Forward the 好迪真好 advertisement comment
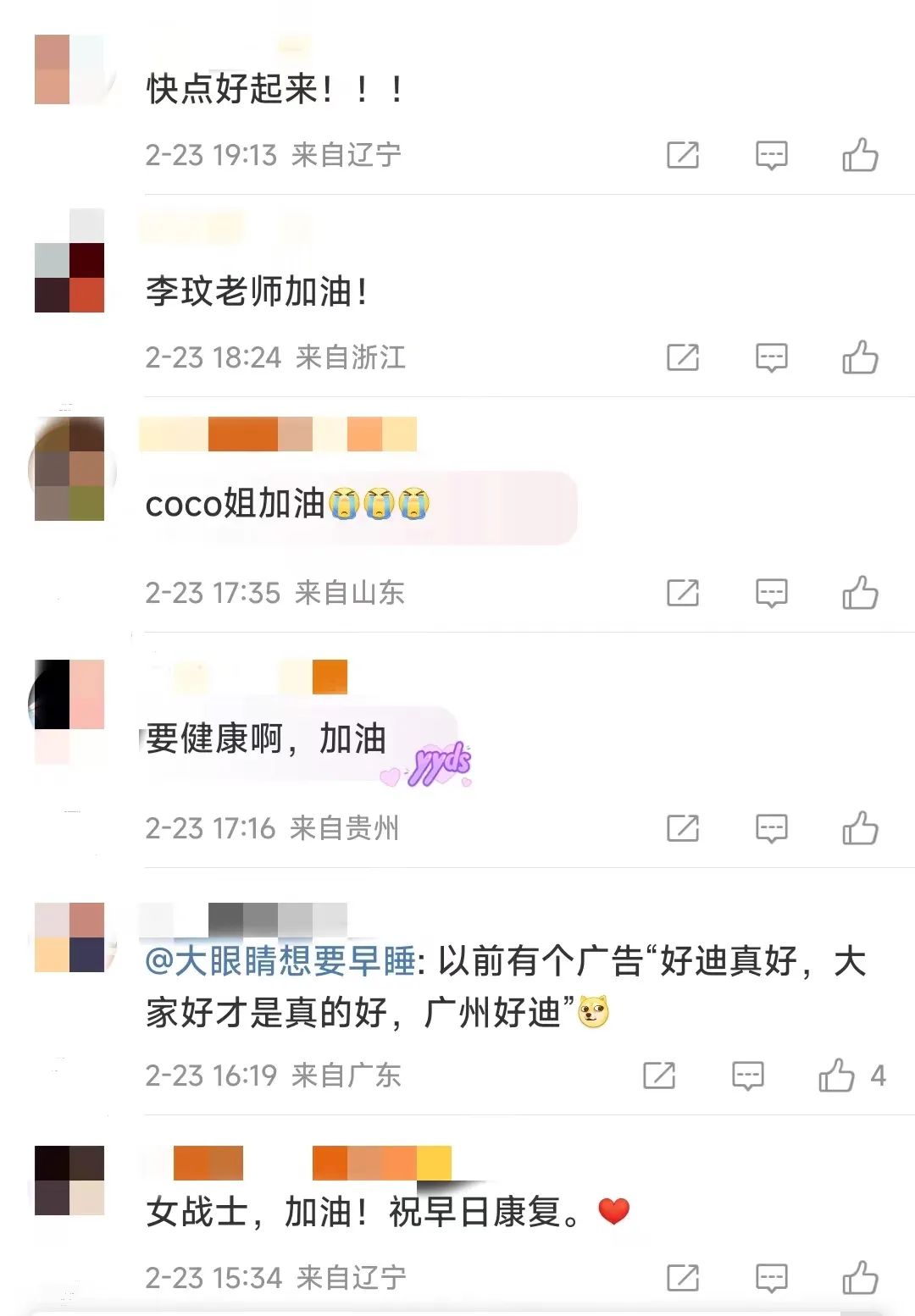The image size is (915, 1316). [x=659, y=1075]
